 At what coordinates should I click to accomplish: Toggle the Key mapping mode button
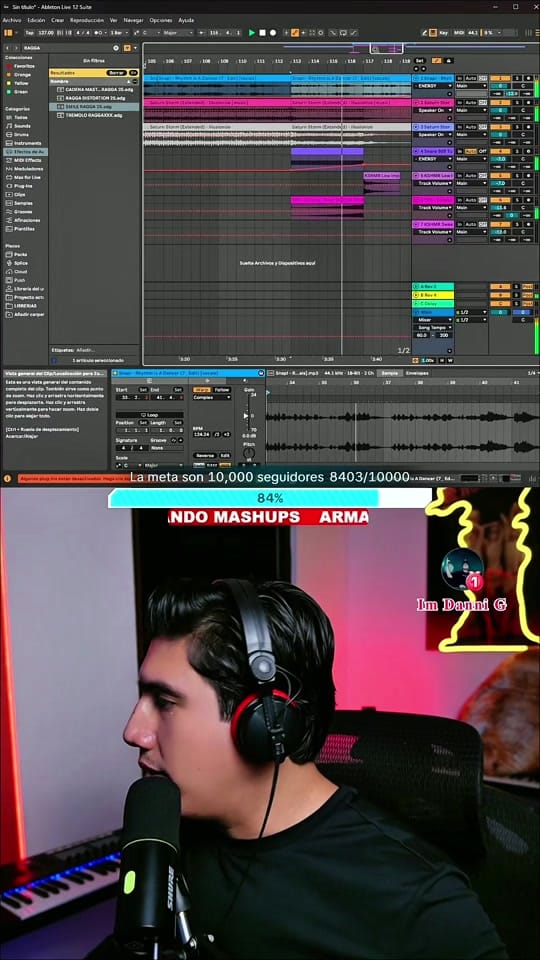click(x=443, y=32)
